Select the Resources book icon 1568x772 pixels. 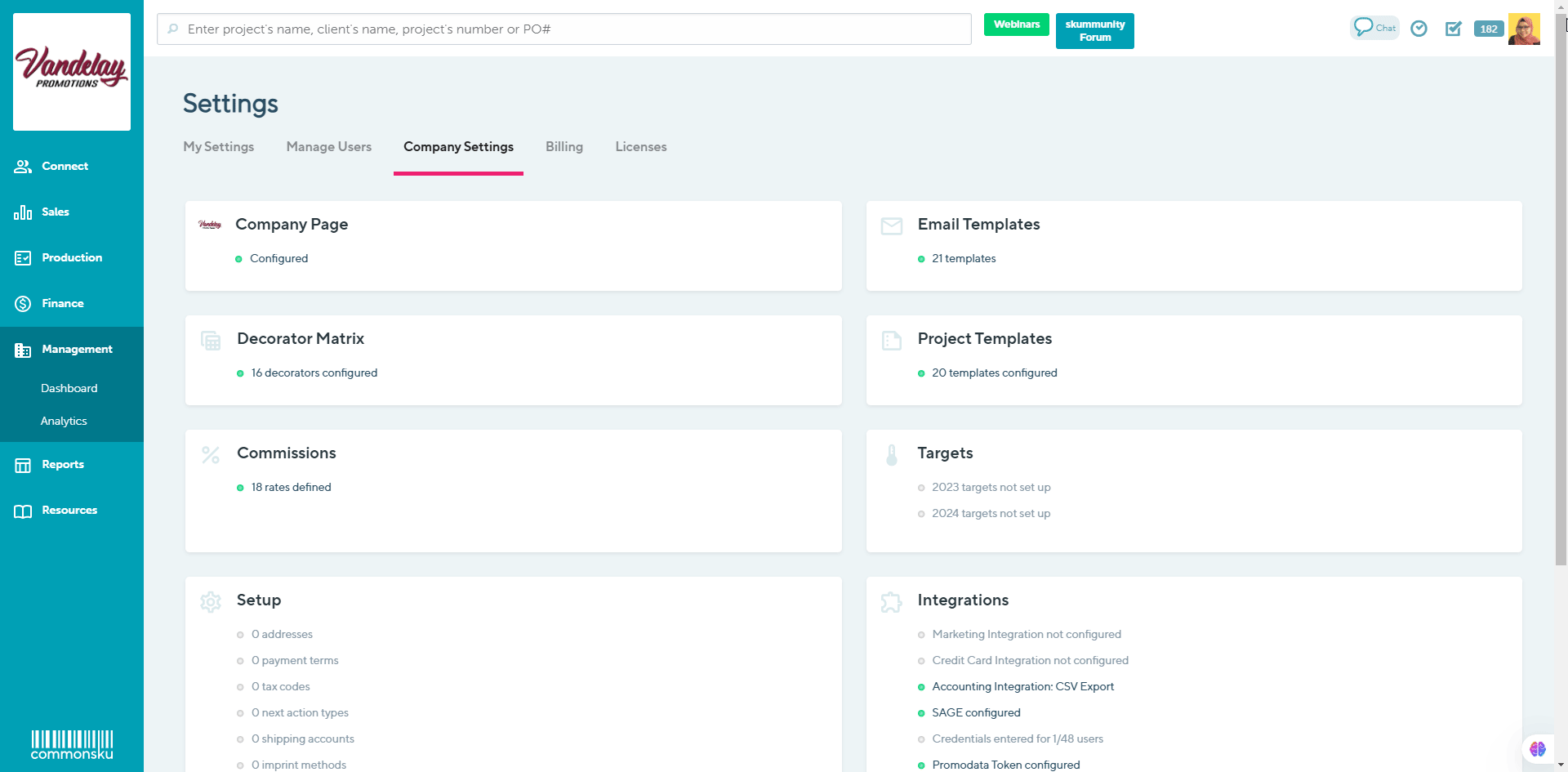pyautogui.click(x=22, y=510)
